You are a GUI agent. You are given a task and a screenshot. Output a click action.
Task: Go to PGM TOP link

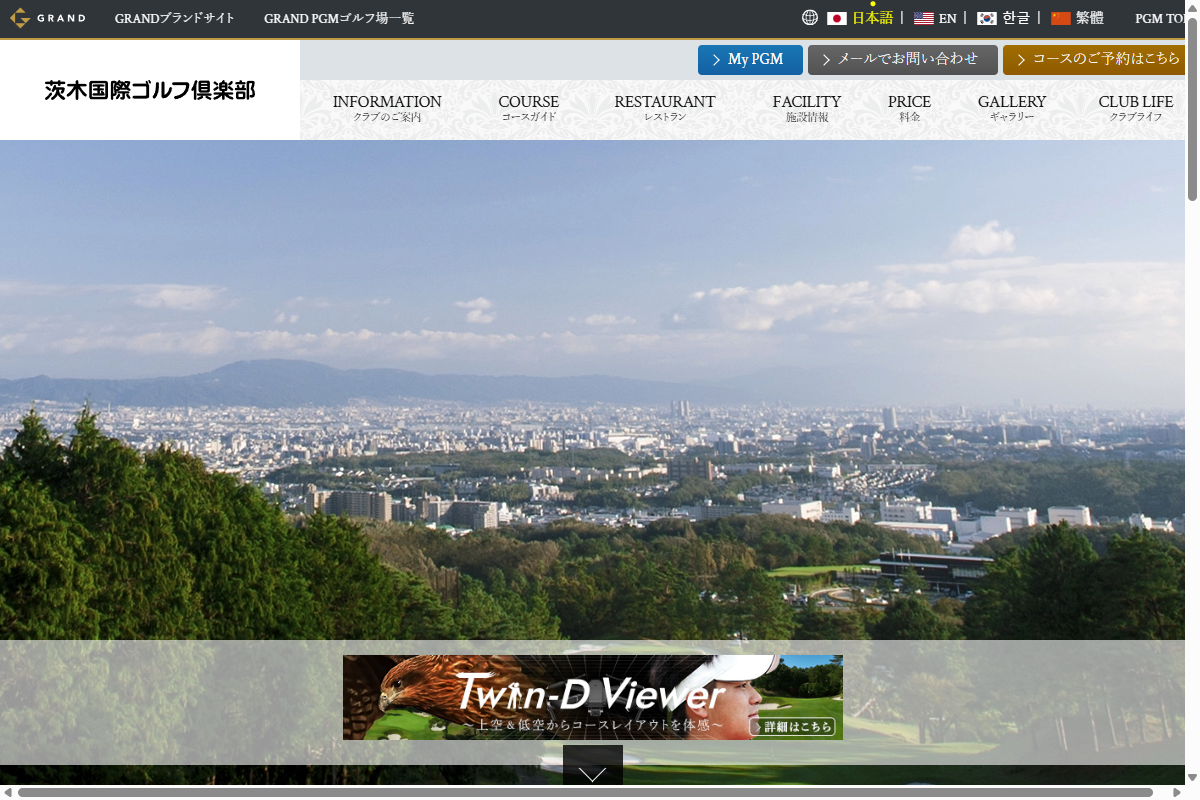(1160, 18)
